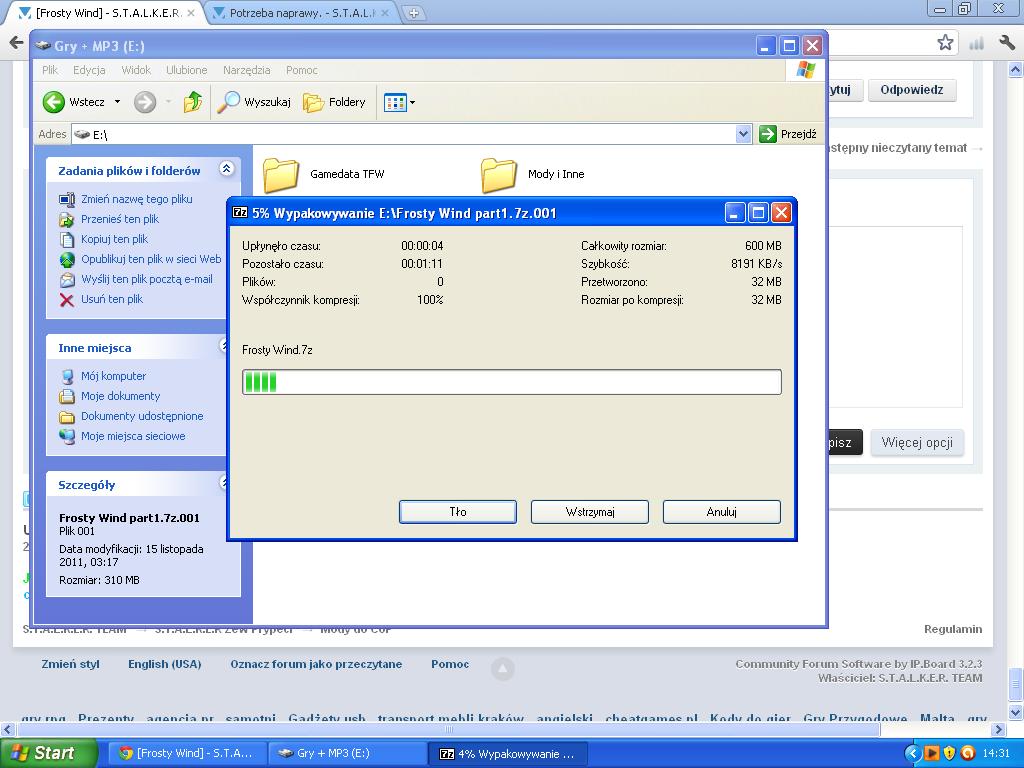Open the Foldery pane

click(x=335, y=102)
